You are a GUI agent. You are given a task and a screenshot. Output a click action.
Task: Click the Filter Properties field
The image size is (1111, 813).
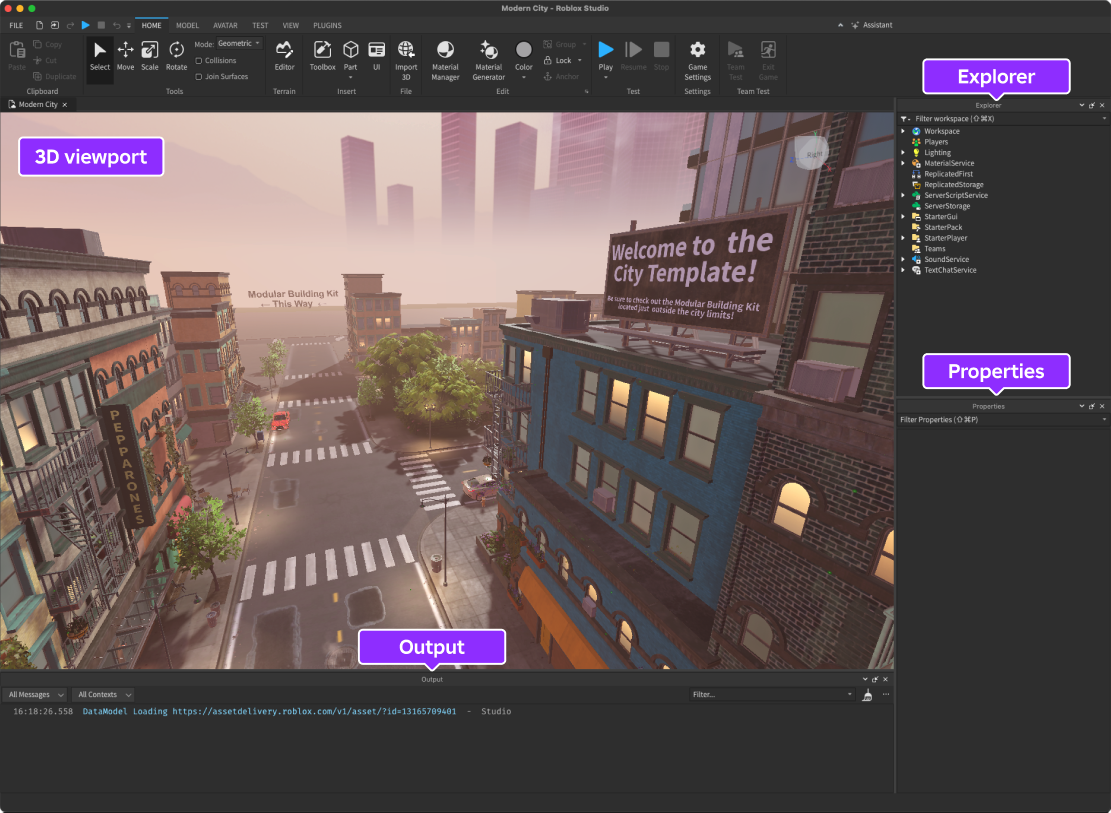point(1002,420)
